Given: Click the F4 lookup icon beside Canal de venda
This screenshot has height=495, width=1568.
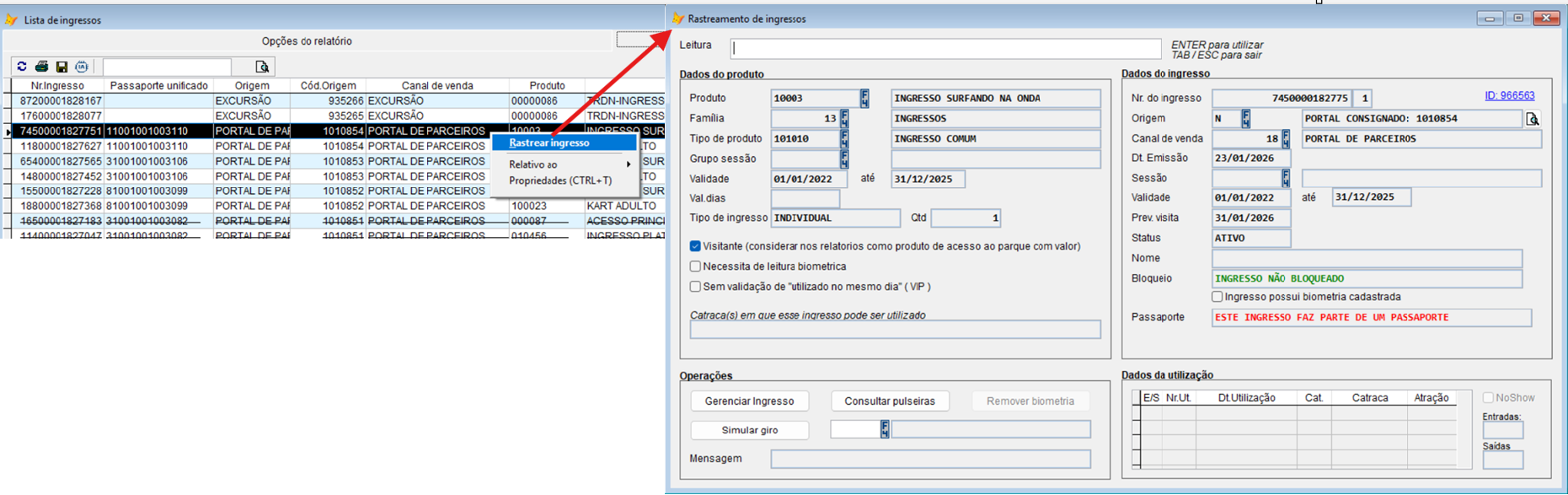Looking at the screenshot, I should point(1286,139).
